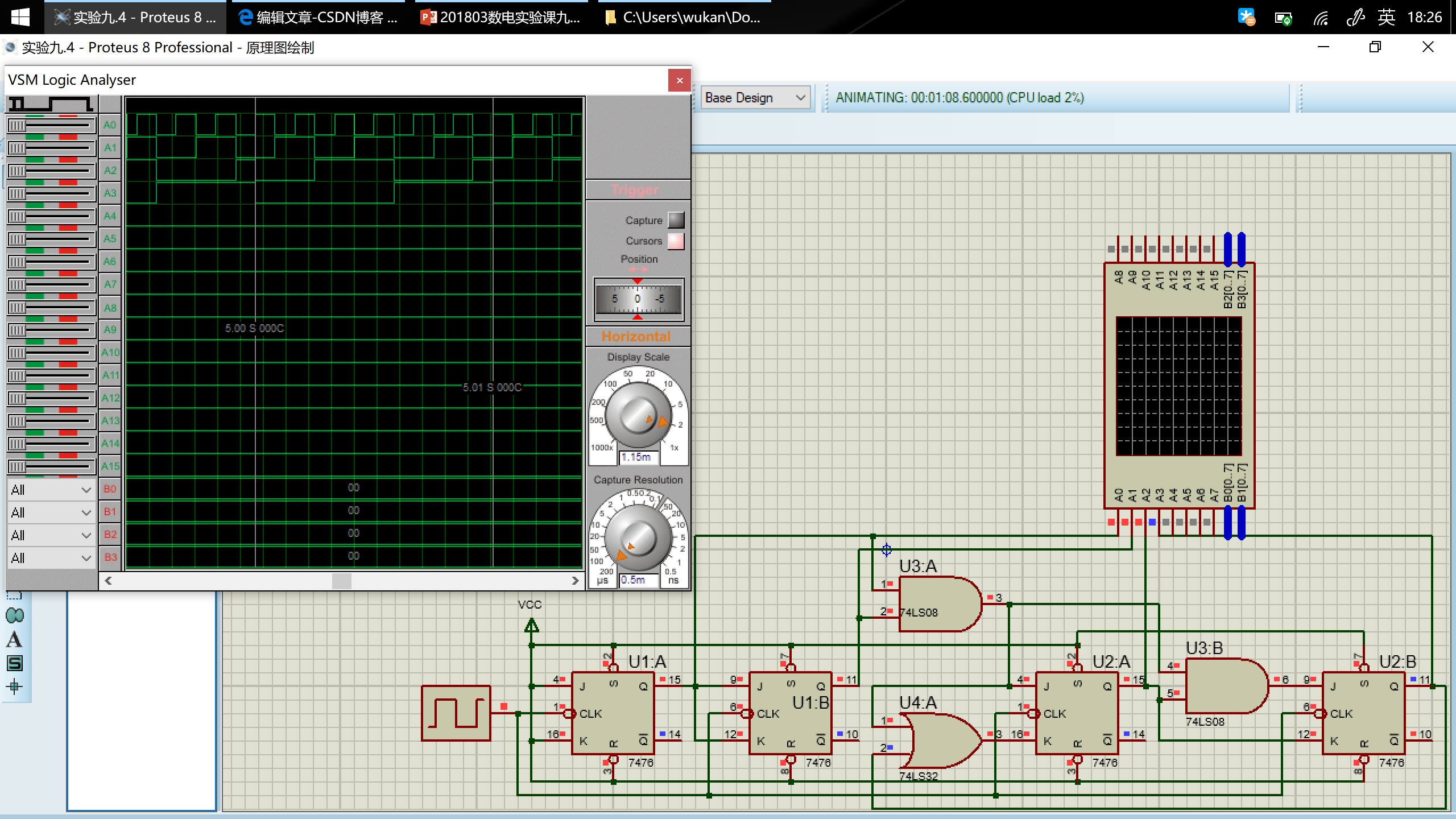Click the A2 trigger slider switch

(x=51, y=171)
